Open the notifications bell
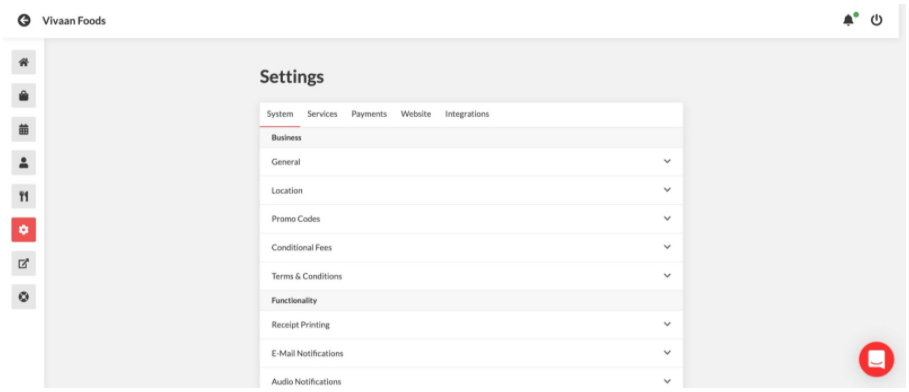 coord(849,20)
